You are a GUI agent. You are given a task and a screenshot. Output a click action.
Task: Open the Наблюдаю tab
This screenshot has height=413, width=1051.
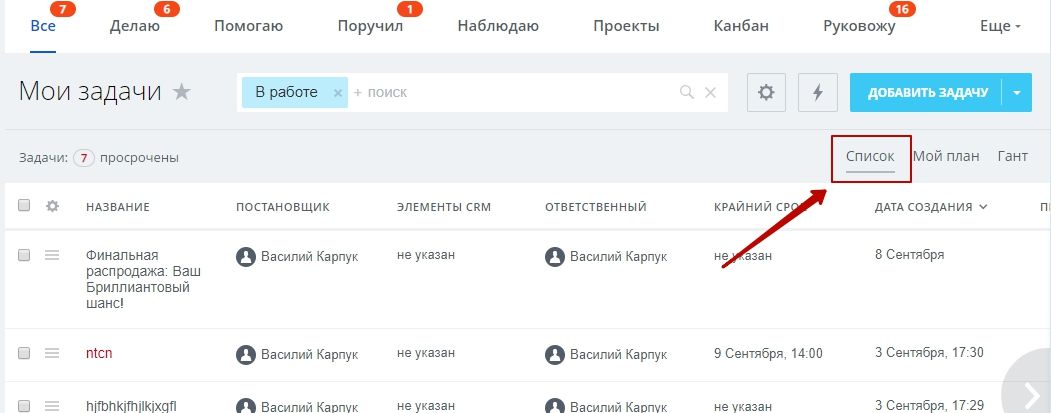(498, 26)
